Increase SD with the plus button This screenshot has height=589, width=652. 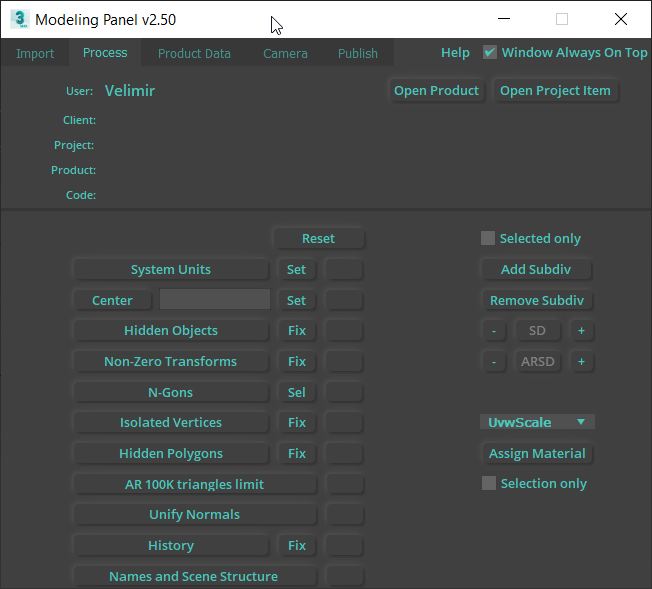coord(581,331)
